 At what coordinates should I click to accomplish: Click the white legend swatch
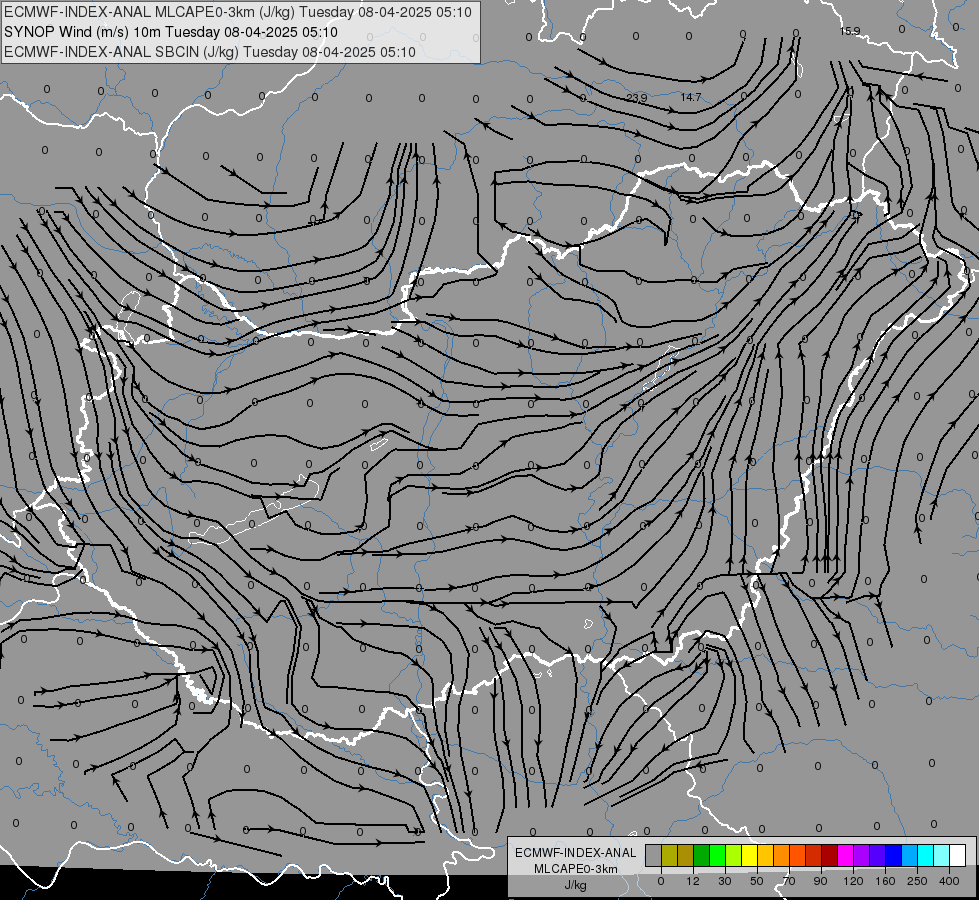tap(958, 855)
